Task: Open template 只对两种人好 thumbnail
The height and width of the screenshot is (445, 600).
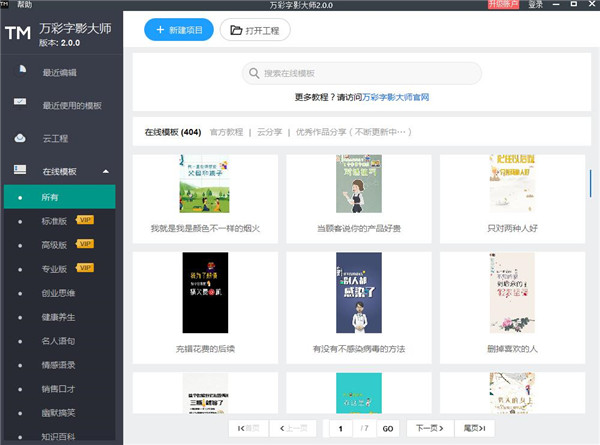Action: [x=512, y=184]
